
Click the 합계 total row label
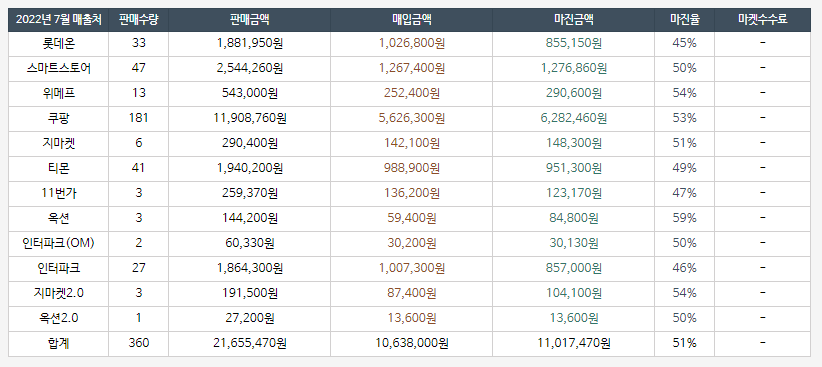(59, 343)
